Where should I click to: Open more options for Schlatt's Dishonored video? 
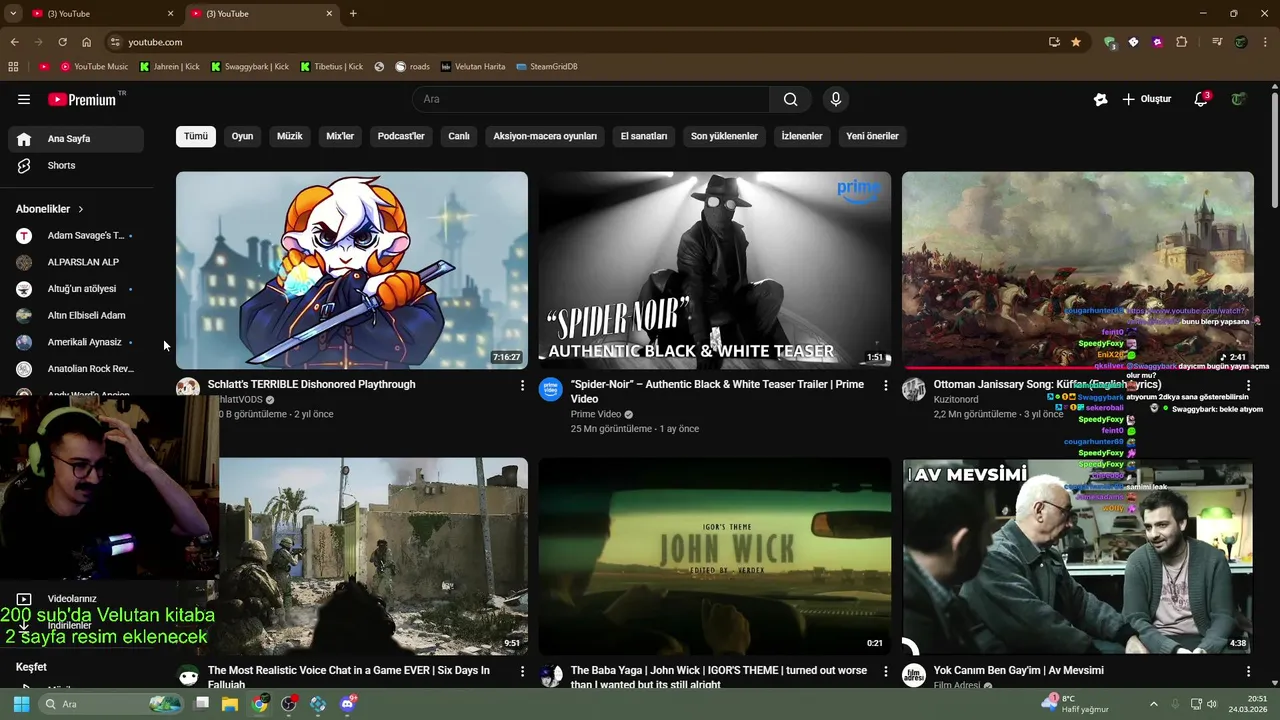point(522,385)
